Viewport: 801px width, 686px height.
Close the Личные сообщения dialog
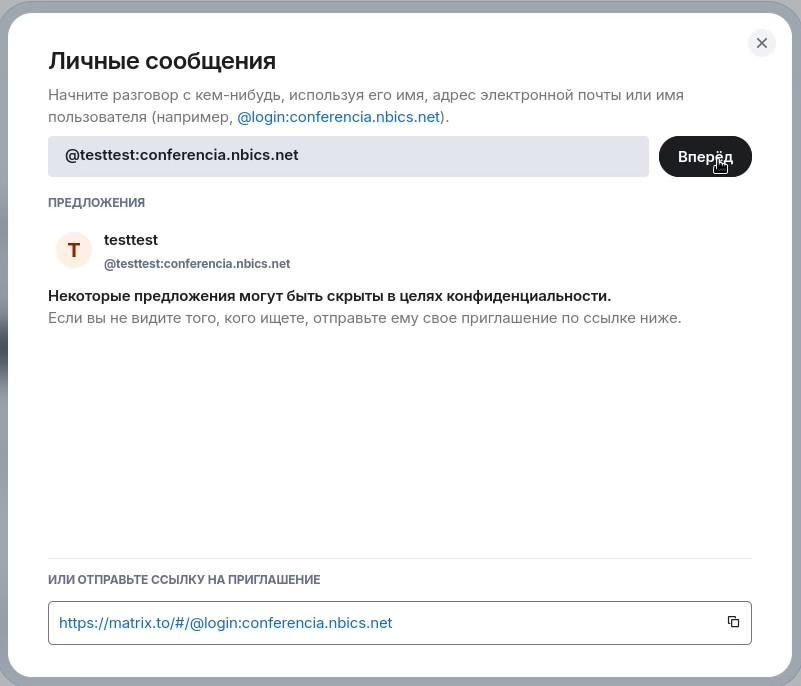762,43
